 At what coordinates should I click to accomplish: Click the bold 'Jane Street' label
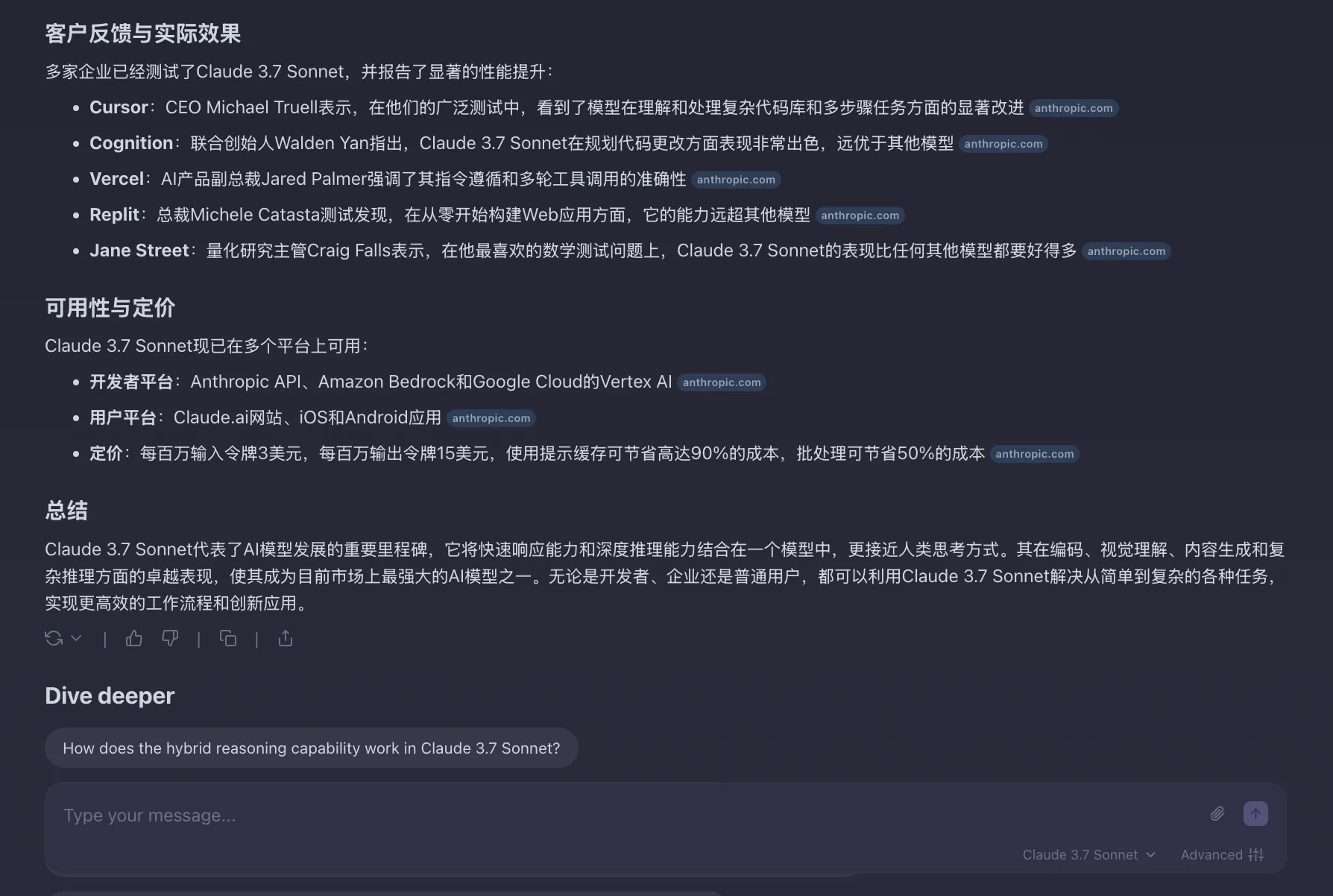pos(139,250)
